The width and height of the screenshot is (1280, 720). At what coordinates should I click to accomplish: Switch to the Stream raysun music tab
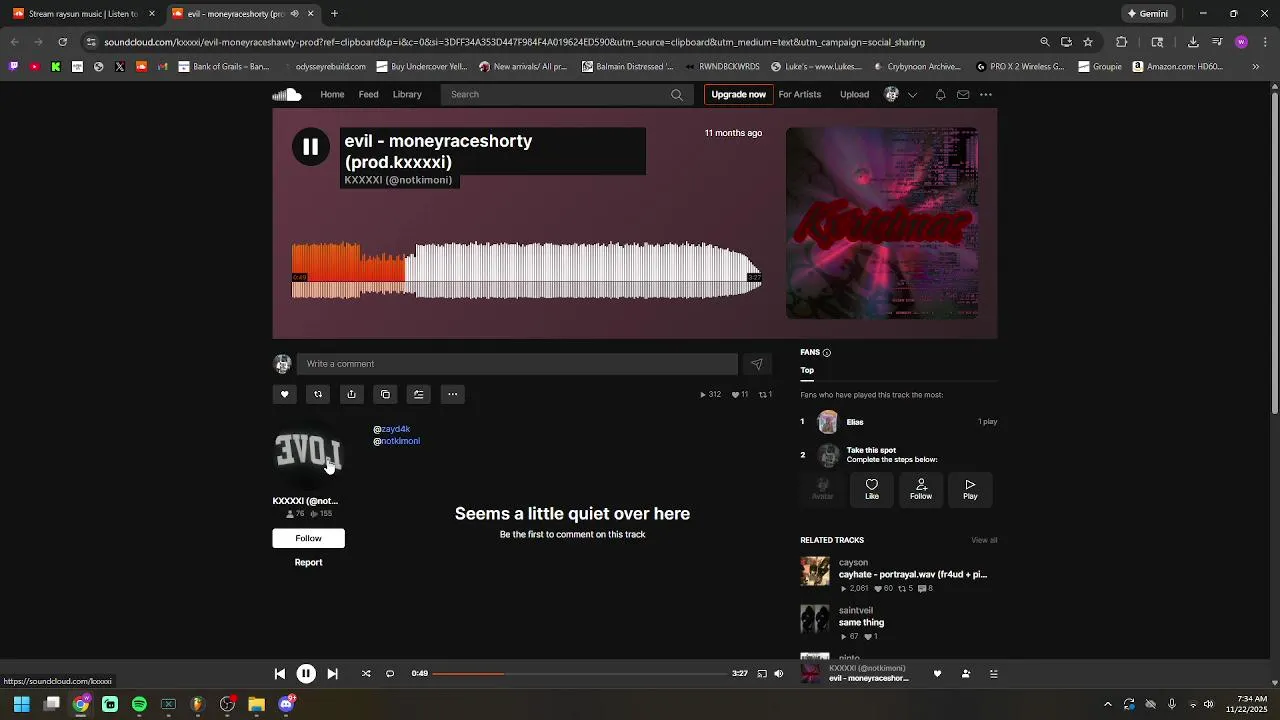point(83,14)
